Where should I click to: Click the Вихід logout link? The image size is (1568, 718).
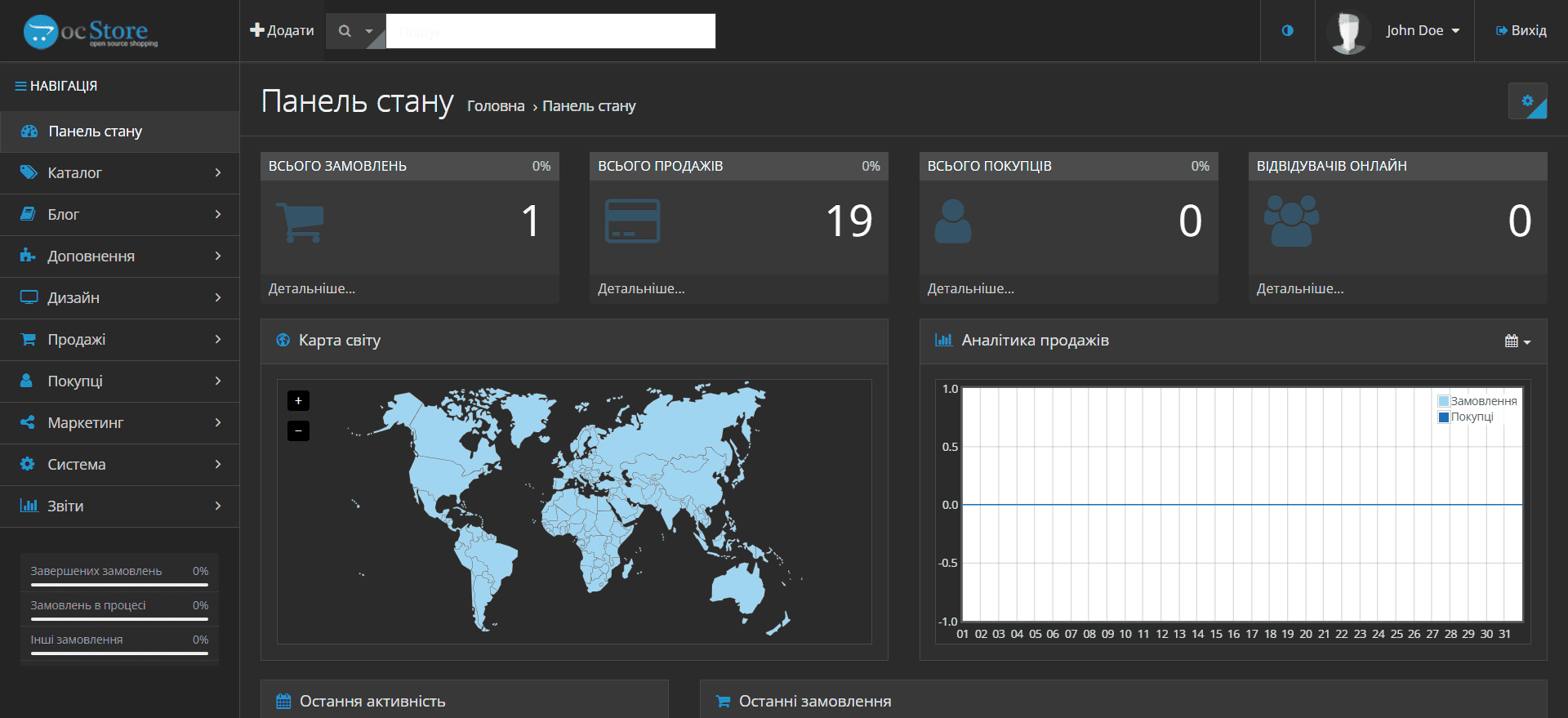[1521, 30]
